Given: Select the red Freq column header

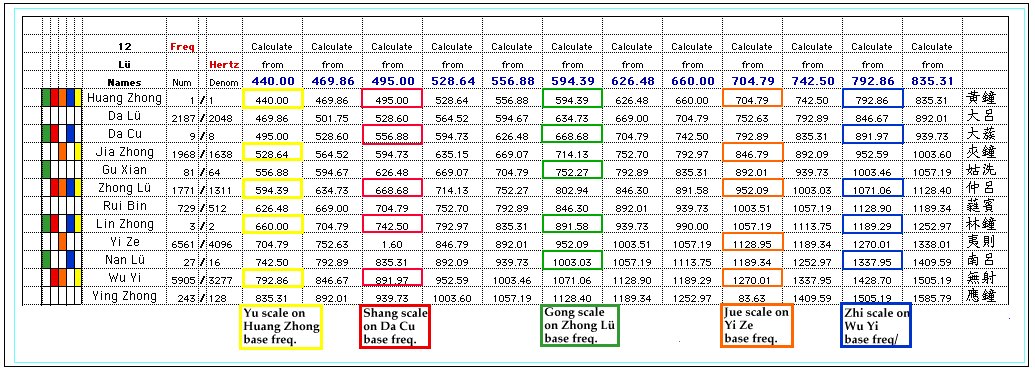Looking at the screenshot, I should (181, 47).
